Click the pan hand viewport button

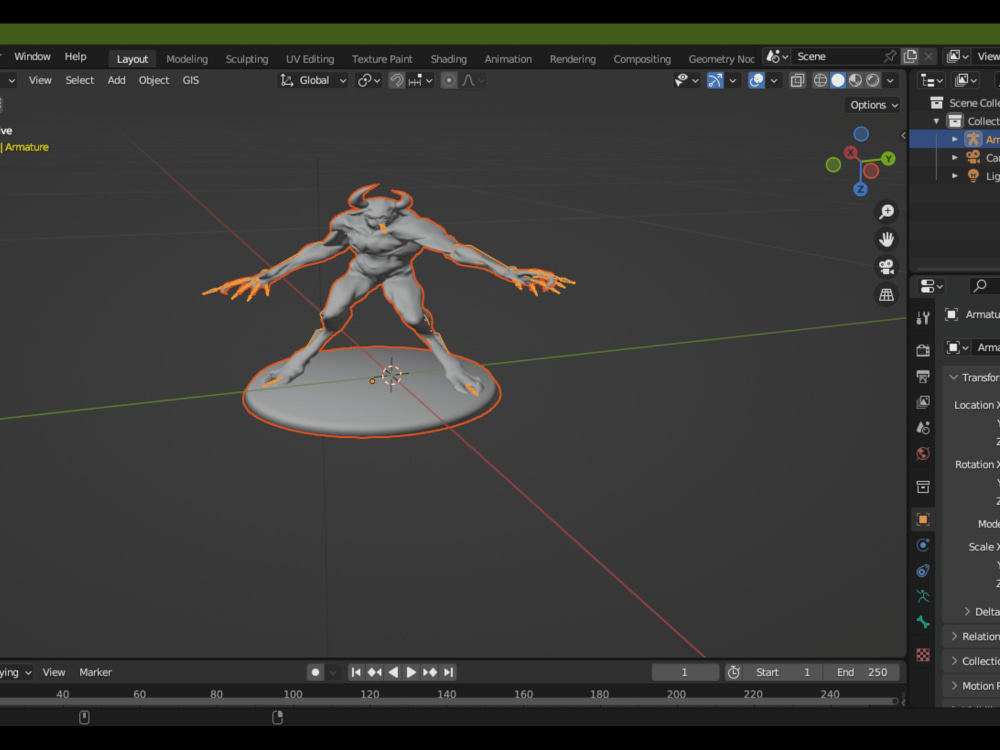(x=886, y=240)
